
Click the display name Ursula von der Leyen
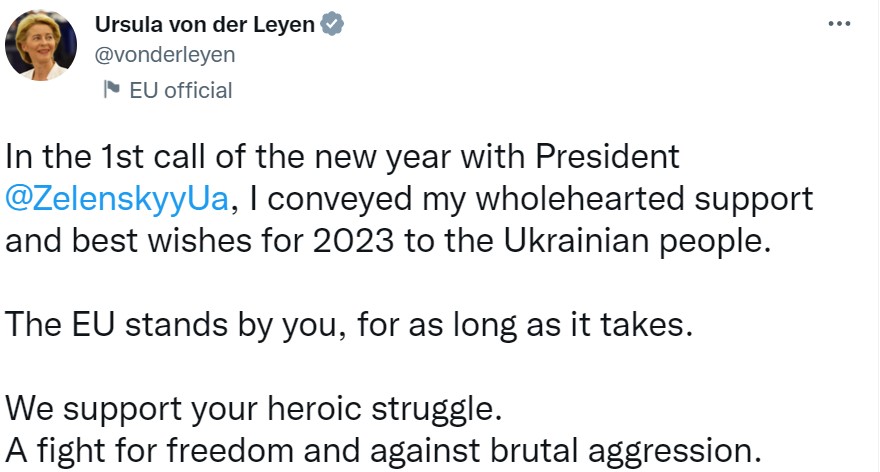click(x=204, y=24)
